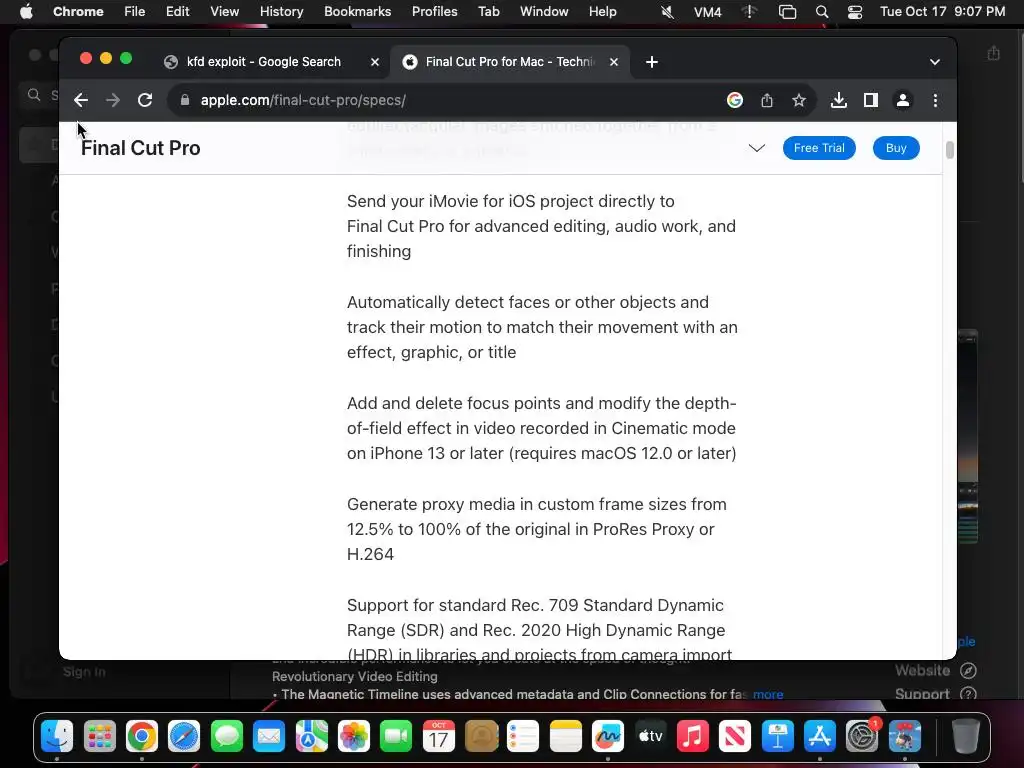This screenshot has height=768, width=1024.
Task: Open Mail from the Dock
Action: 269,737
